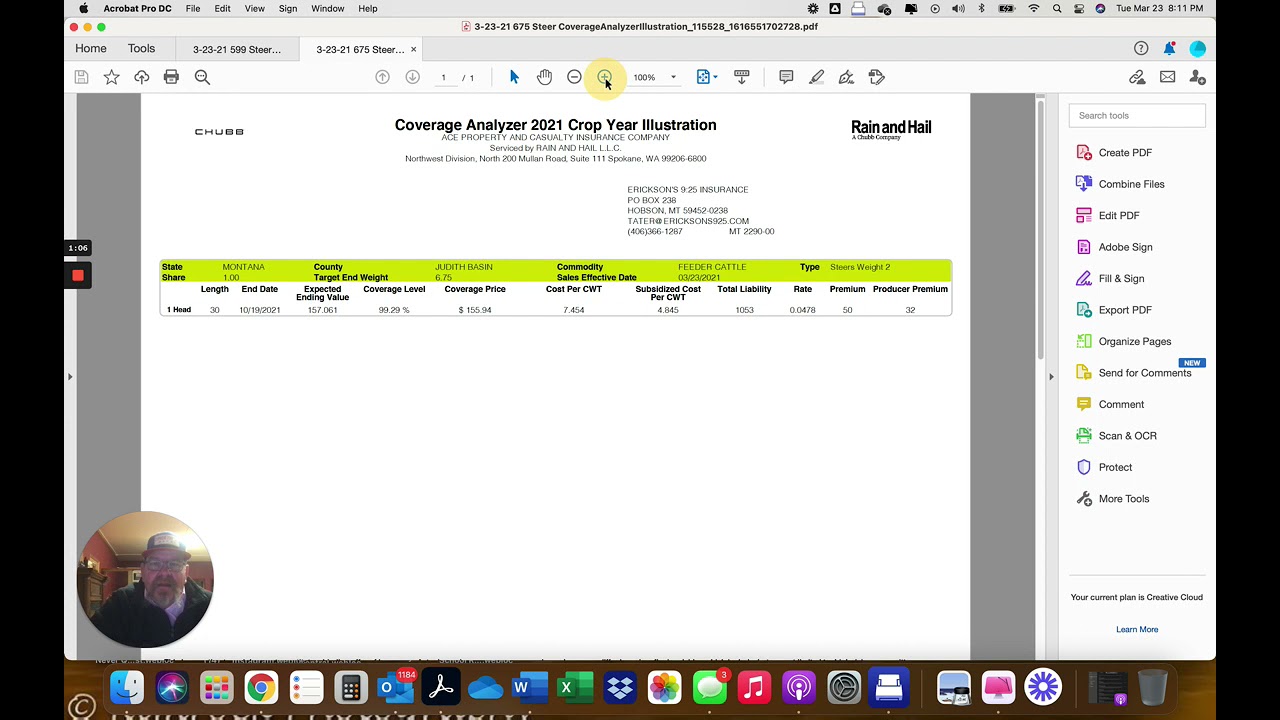Close the 3-23-21 675 Steer tab
The width and height of the screenshot is (1280, 720).
(414, 49)
